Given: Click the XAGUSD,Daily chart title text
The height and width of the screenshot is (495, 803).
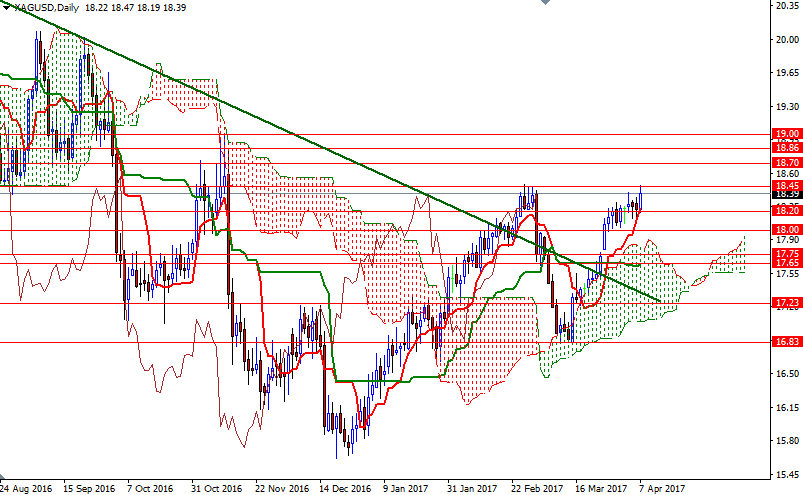Looking at the screenshot, I should click(x=49, y=8).
